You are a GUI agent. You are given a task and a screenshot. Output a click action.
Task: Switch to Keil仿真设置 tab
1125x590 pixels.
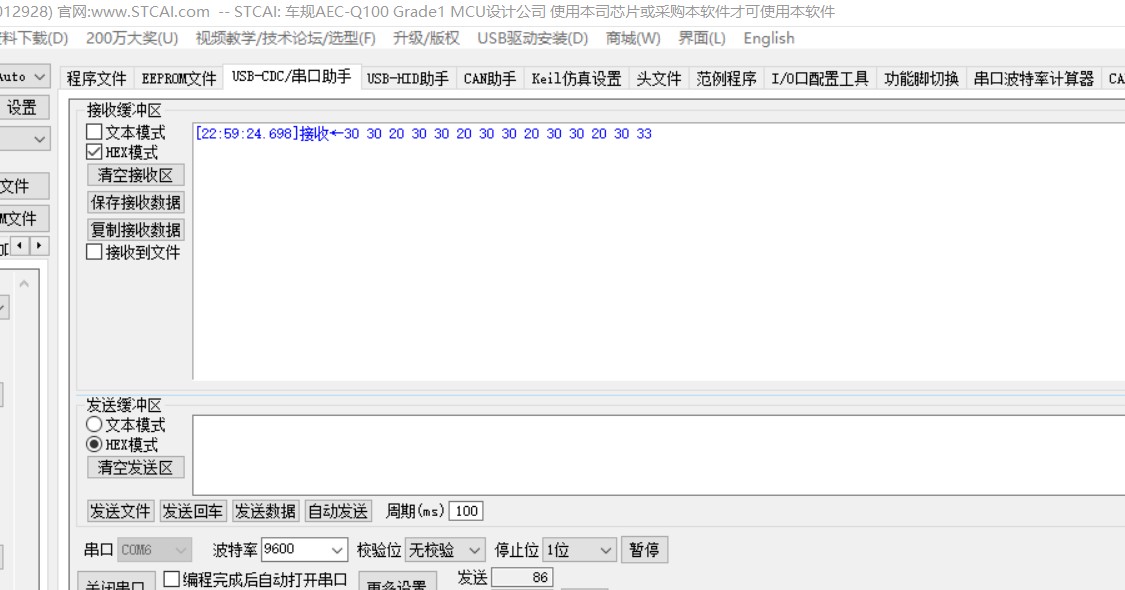pos(576,78)
